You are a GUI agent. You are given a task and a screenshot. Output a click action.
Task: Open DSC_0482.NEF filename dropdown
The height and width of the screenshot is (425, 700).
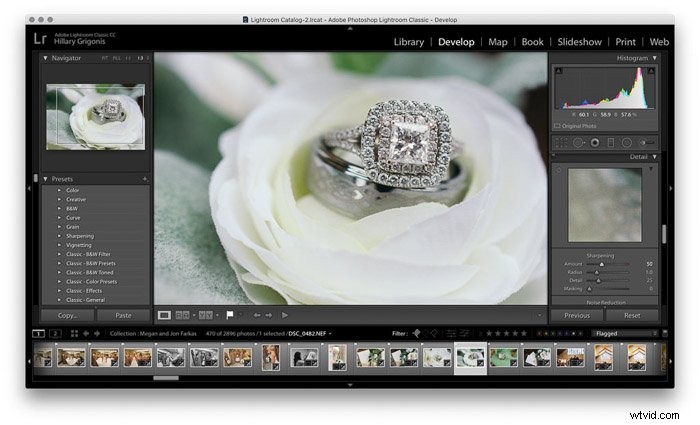(330, 334)
